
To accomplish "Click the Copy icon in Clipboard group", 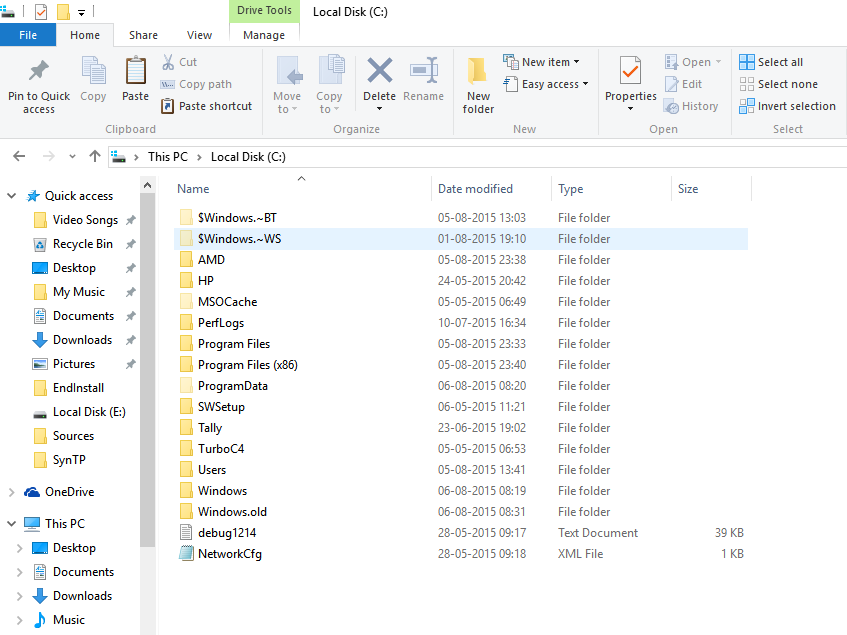I will tap(93, 71).
